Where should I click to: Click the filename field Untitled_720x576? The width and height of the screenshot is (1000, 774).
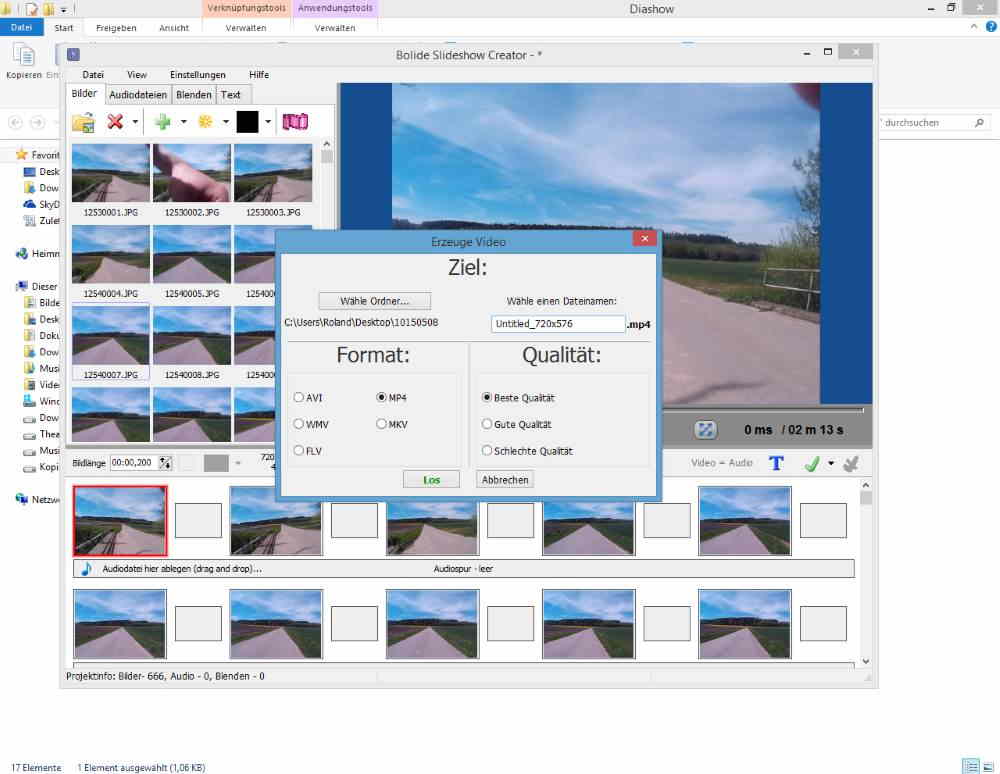point(558,324)
